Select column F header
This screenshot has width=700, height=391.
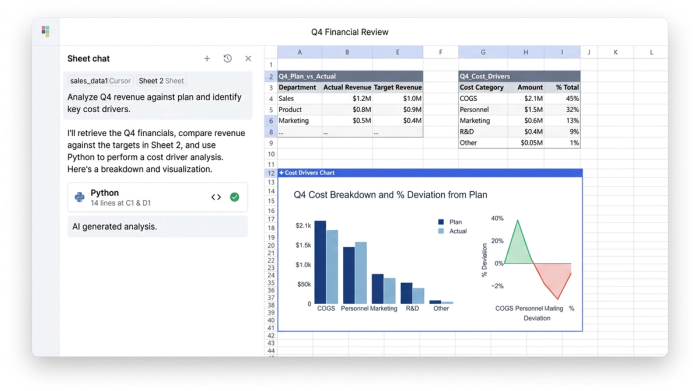click(x=441, y=52)
